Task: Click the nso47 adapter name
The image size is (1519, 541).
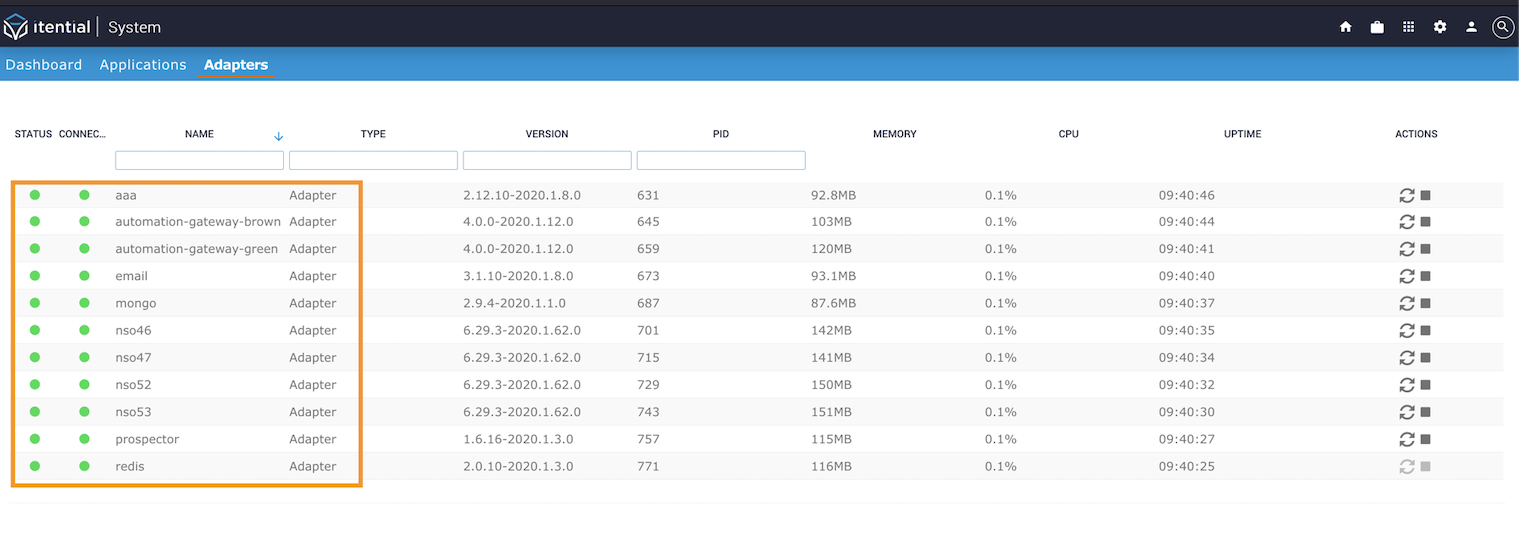Action: pos(133,357)
